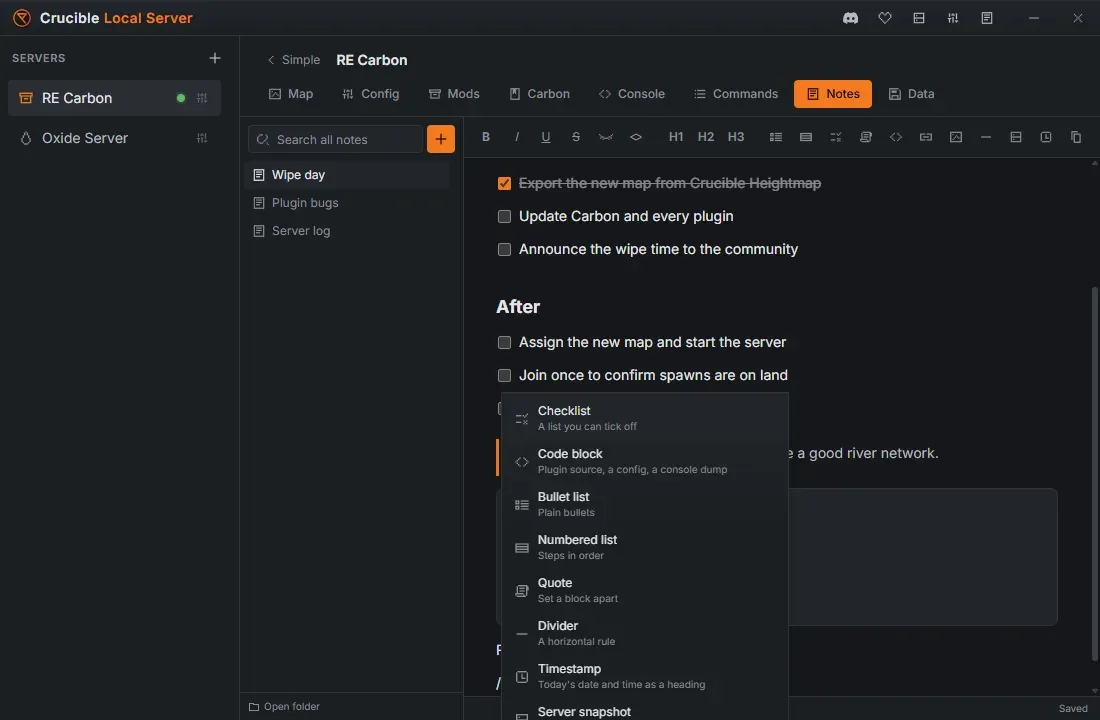Choose Timestamp from the slash menu

(645, 676)
